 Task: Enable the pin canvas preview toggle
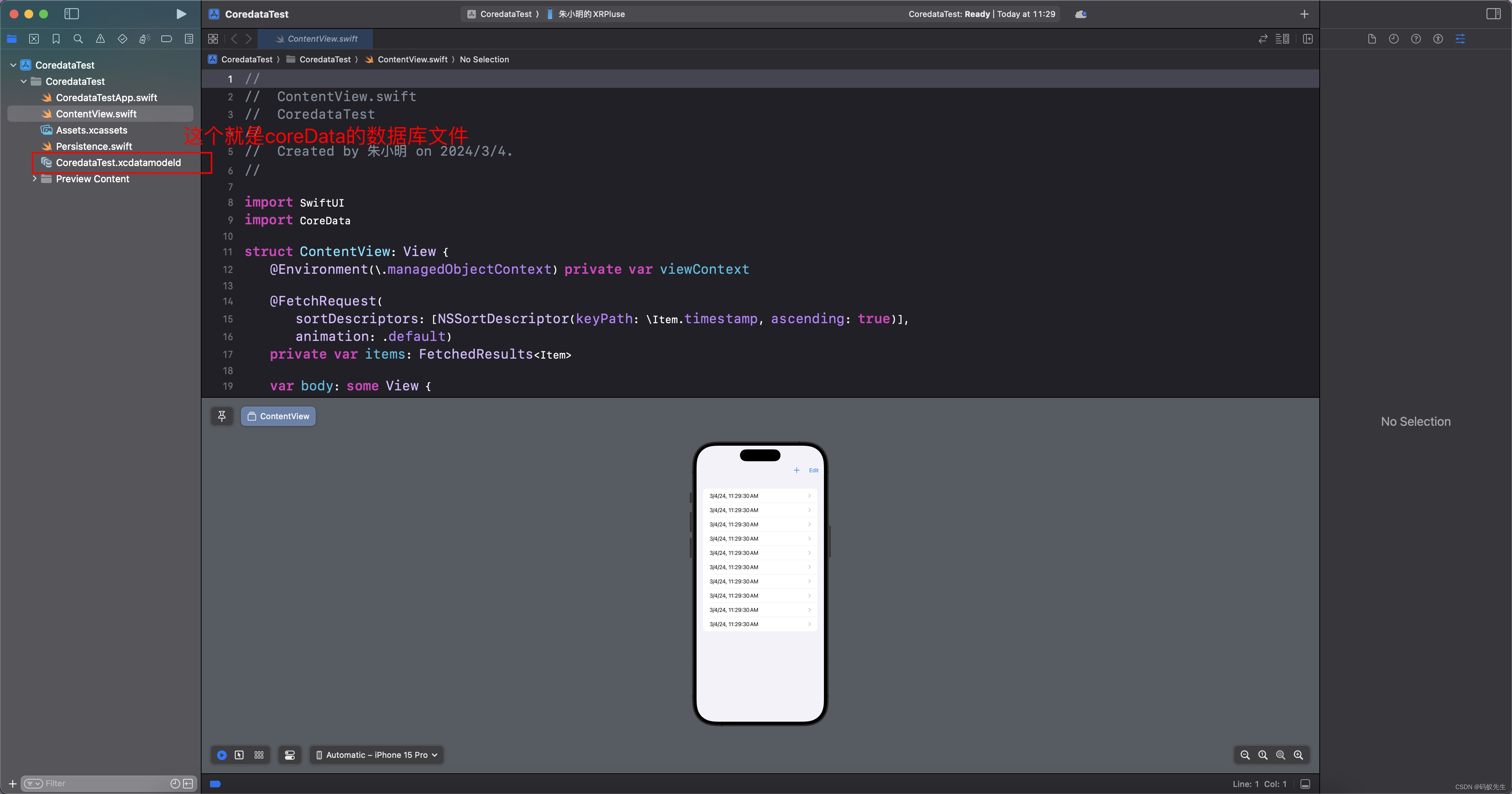pyautogui.click(x=221, y=416)
